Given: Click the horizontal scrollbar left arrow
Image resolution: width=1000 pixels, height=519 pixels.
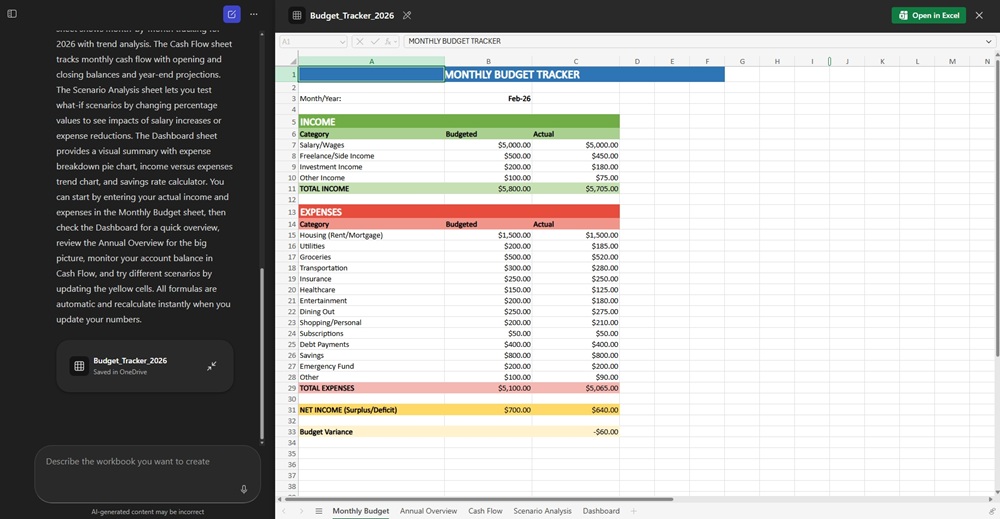Looking at the screenshot, I should [x=279, y=499].
